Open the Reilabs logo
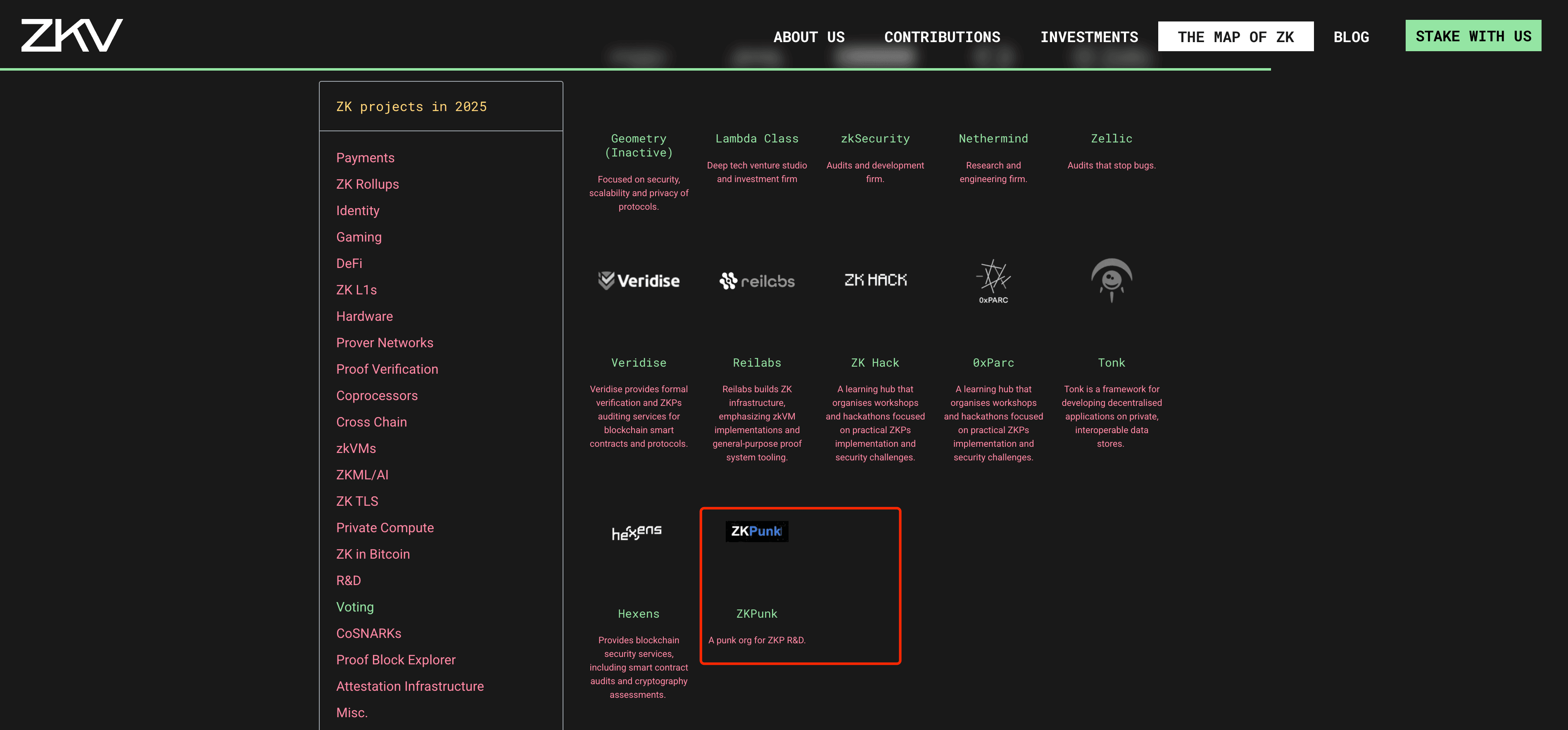 coord(757,280)
